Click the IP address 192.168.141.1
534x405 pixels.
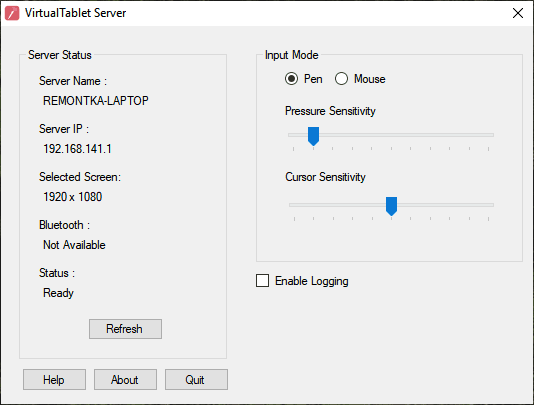coord(77,149)
